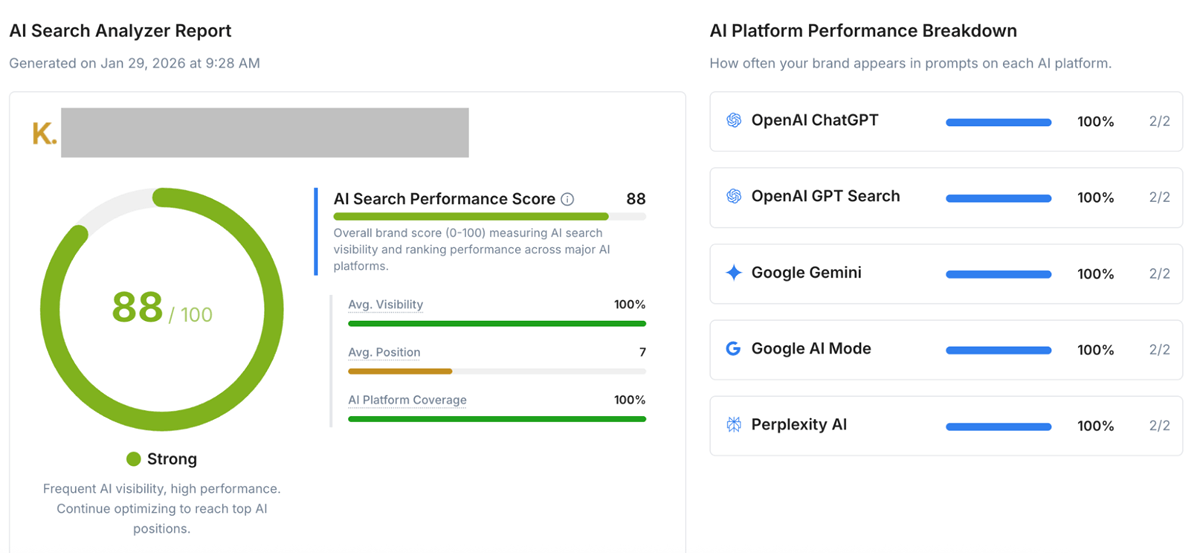Click the OpenAI ChatGPT logo icon
Screen dimensions: 1200x555
(734, 120)
